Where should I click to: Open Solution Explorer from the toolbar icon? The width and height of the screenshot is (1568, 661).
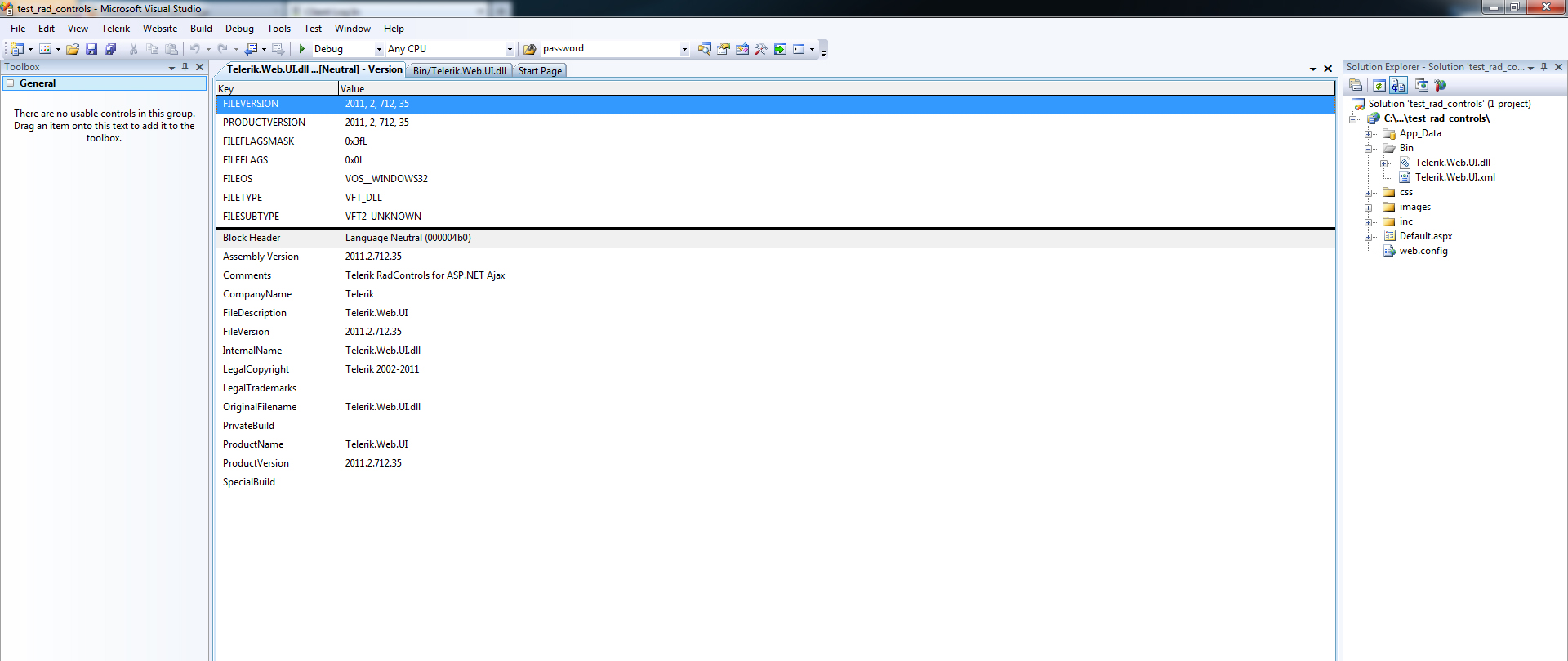click(705, 49)
